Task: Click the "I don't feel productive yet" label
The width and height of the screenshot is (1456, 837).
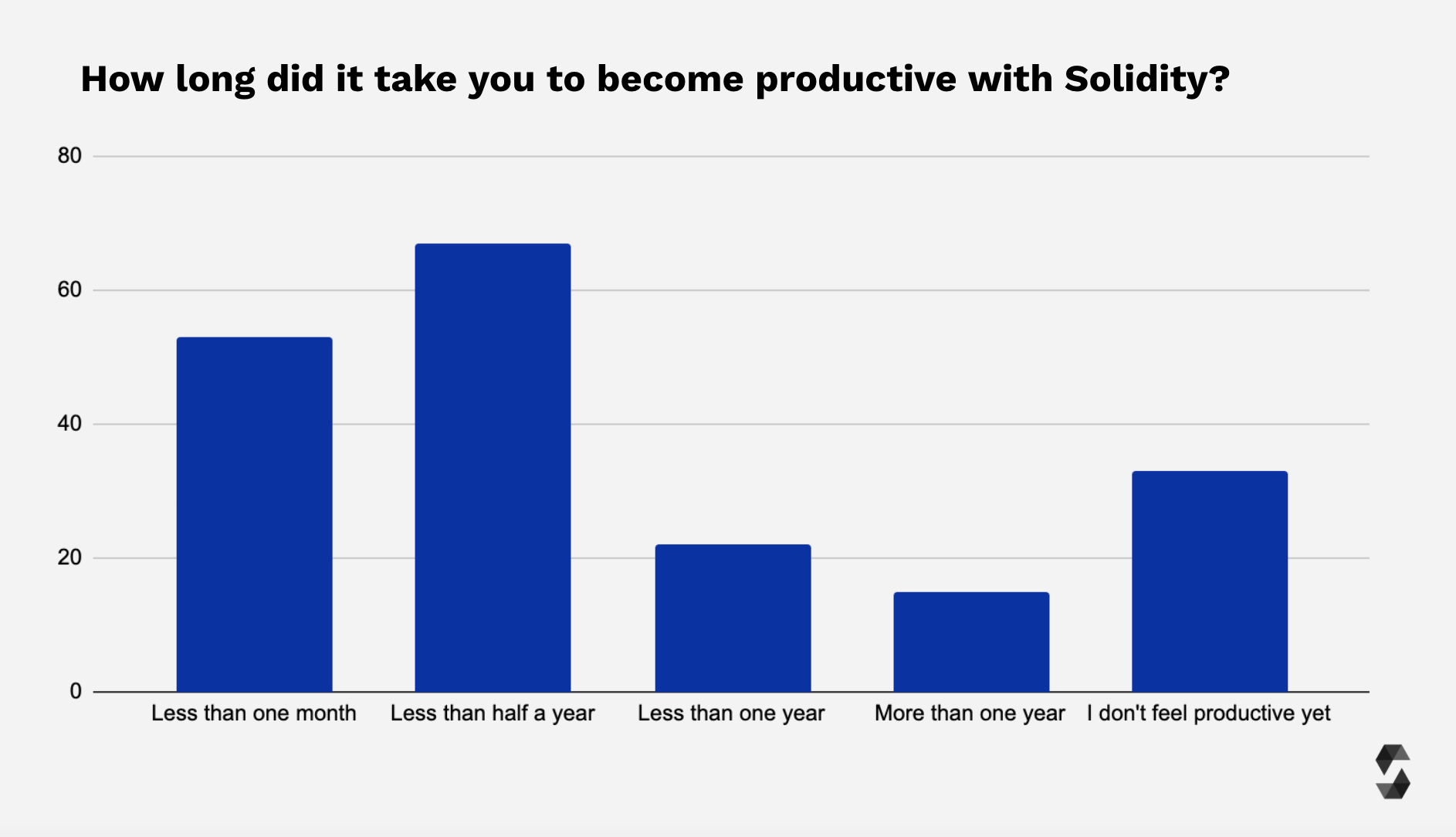Action: [x=1208, y=713]
